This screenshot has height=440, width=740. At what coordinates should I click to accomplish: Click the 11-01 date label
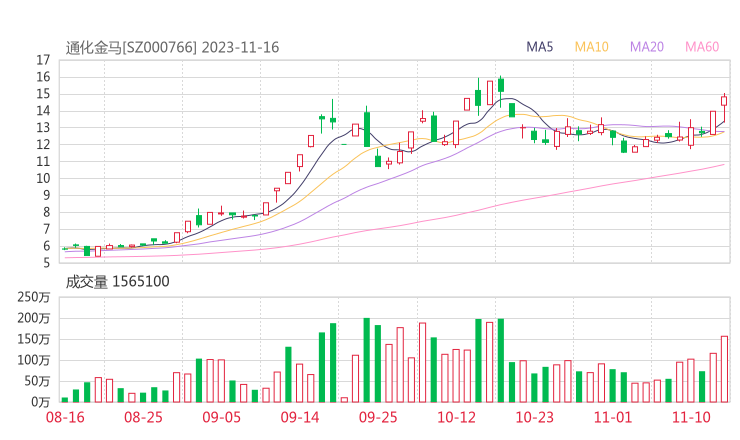pos(613,417)
